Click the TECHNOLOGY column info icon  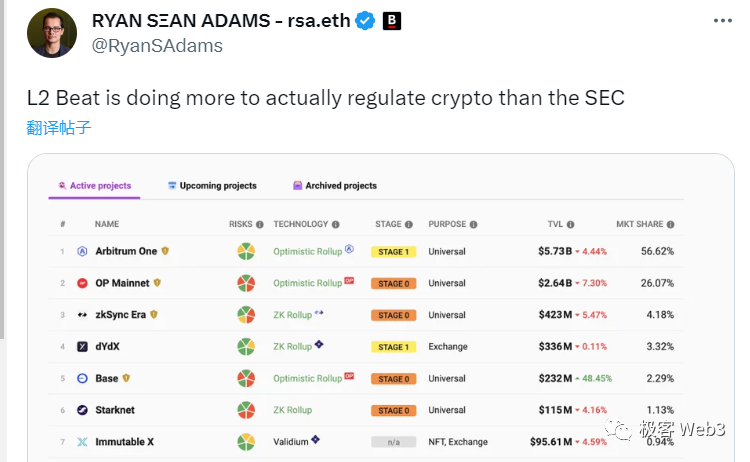[x=336, y=225]
